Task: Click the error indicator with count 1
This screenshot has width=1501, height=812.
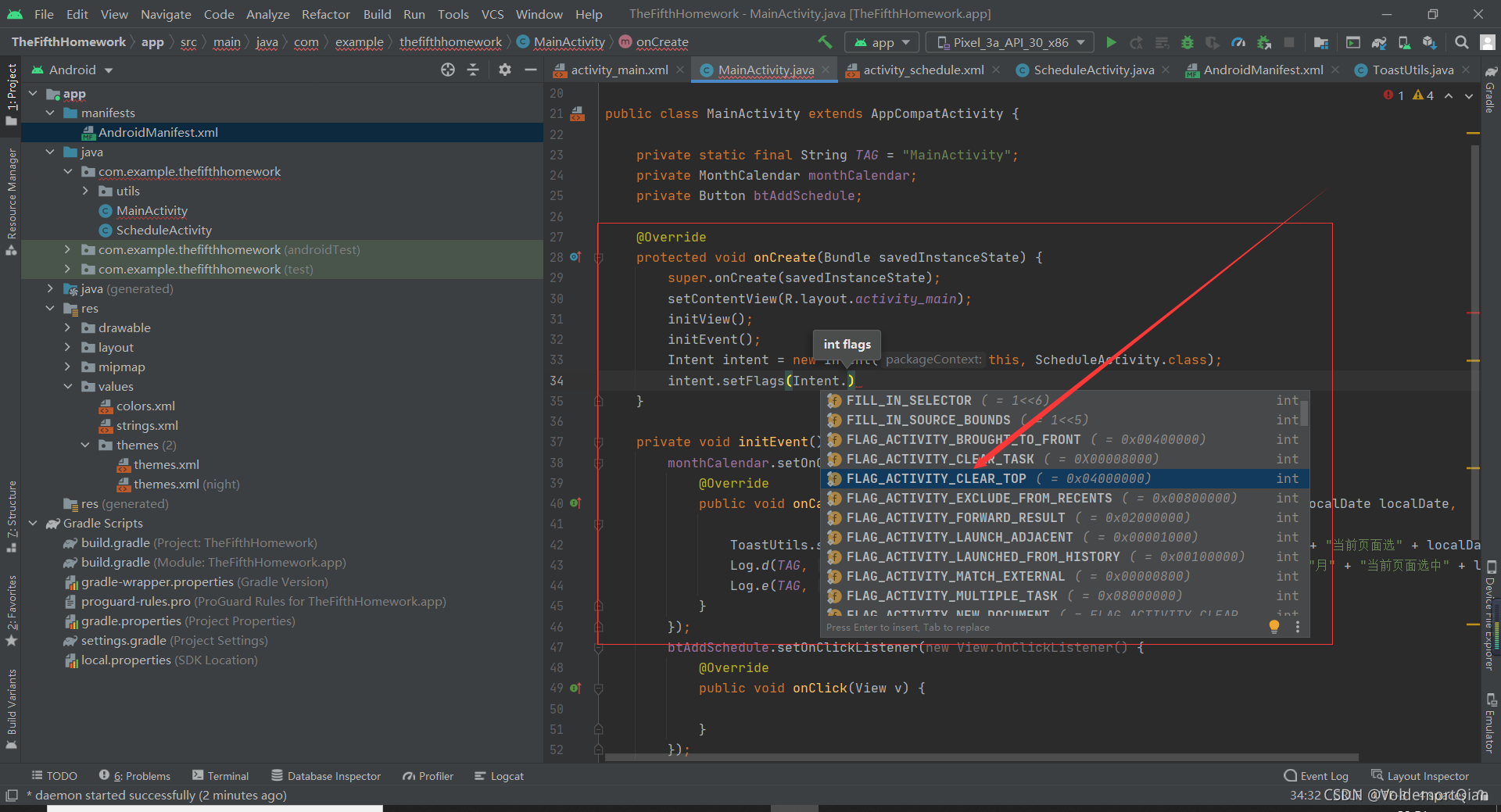Action: pos(1394,95)
